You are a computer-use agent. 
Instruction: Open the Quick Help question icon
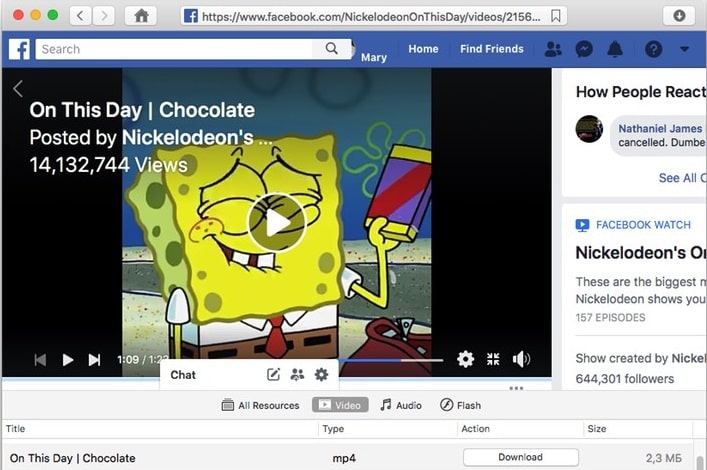(x=653, y=49)
